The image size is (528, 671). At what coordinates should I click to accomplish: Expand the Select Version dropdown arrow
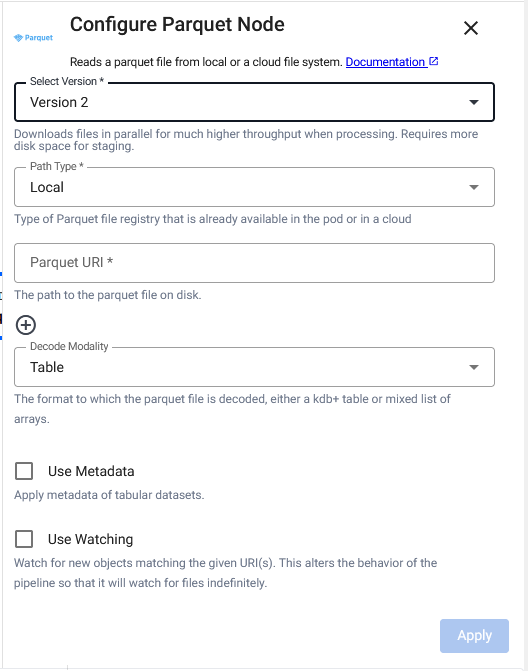[474, 102]
